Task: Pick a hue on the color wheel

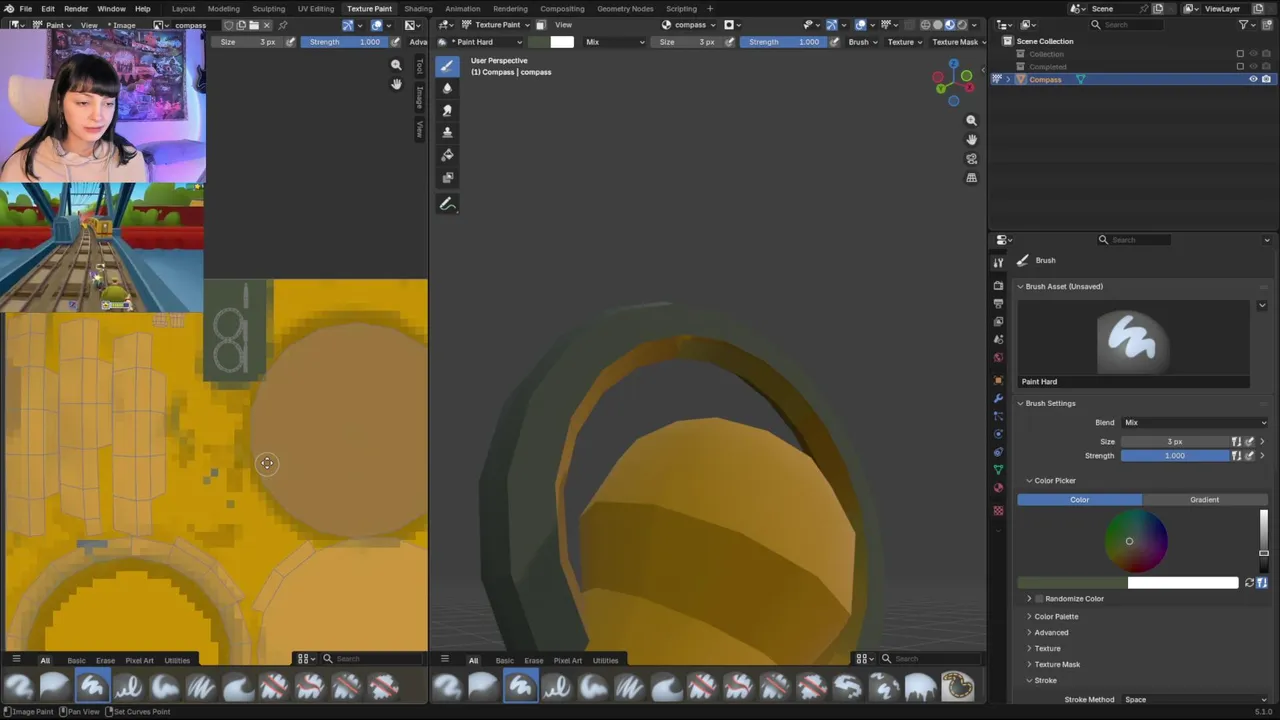Action: click(1136, 541)
